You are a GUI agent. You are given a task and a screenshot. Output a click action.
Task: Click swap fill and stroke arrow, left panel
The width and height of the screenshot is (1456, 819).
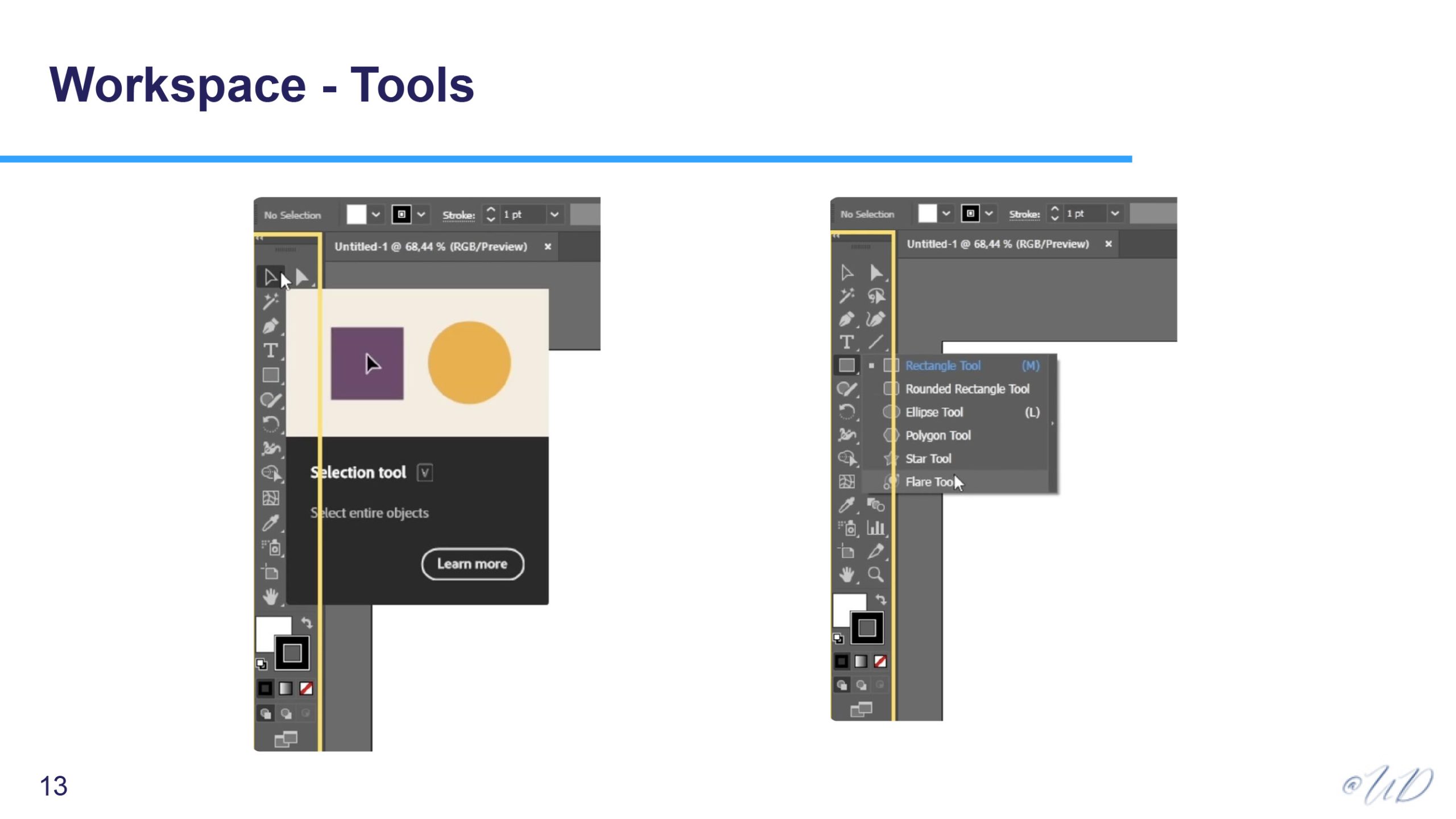[307, 623]
